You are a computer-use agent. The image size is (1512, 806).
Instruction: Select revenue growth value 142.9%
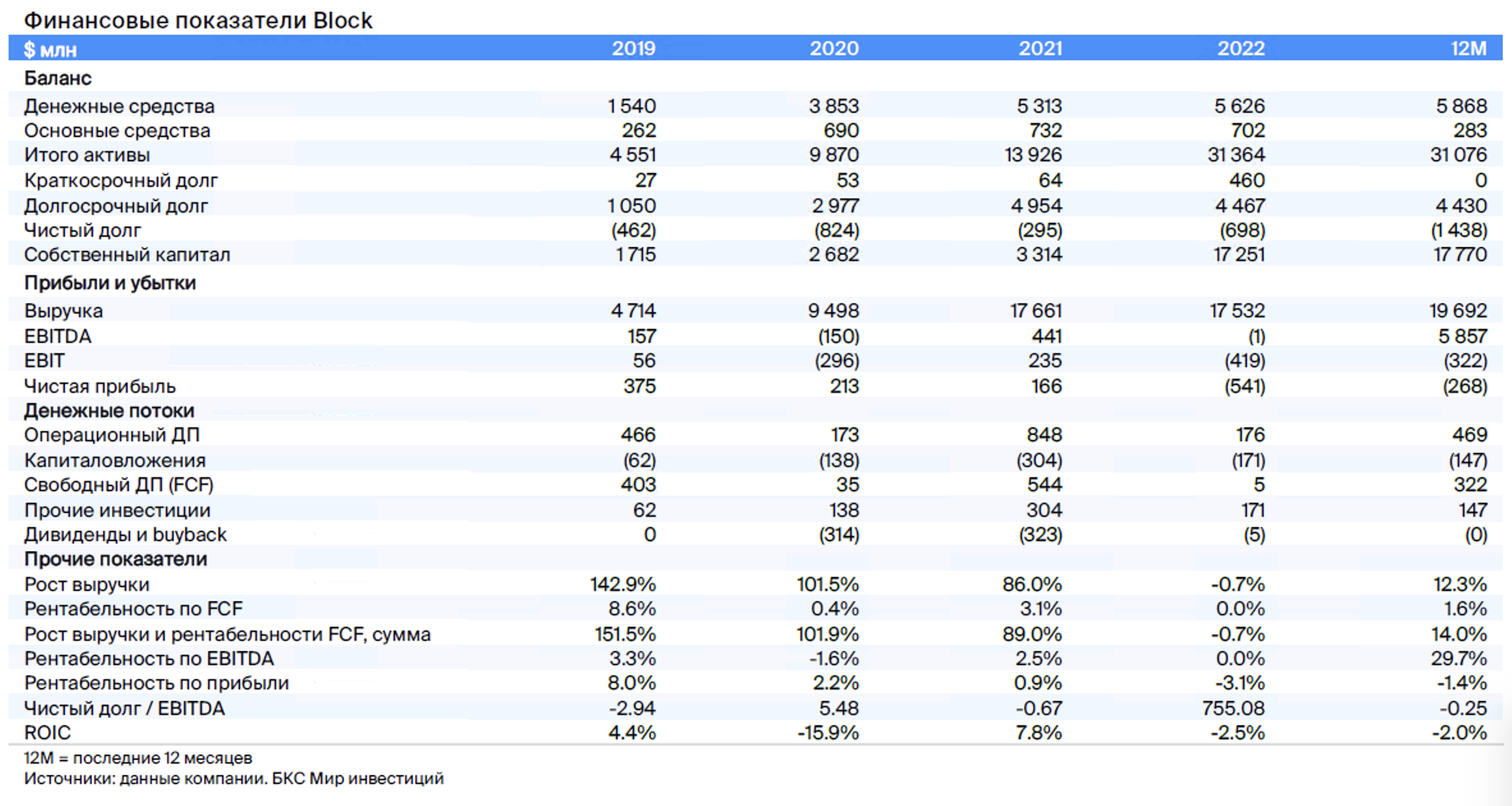tap(623, 585)
